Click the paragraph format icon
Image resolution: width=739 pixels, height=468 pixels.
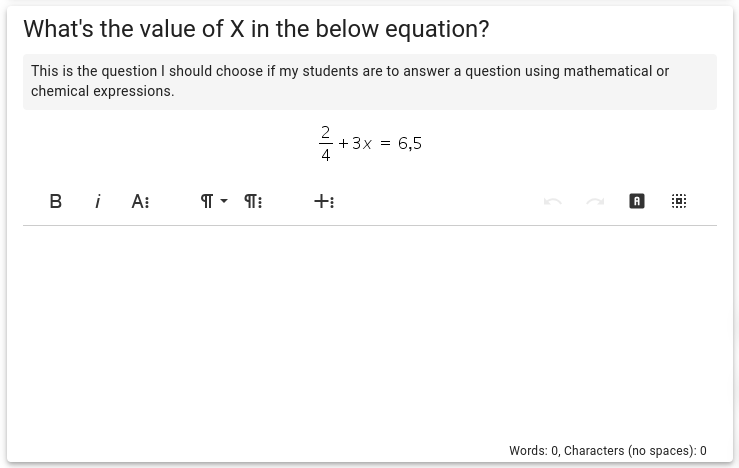point(207,201)
